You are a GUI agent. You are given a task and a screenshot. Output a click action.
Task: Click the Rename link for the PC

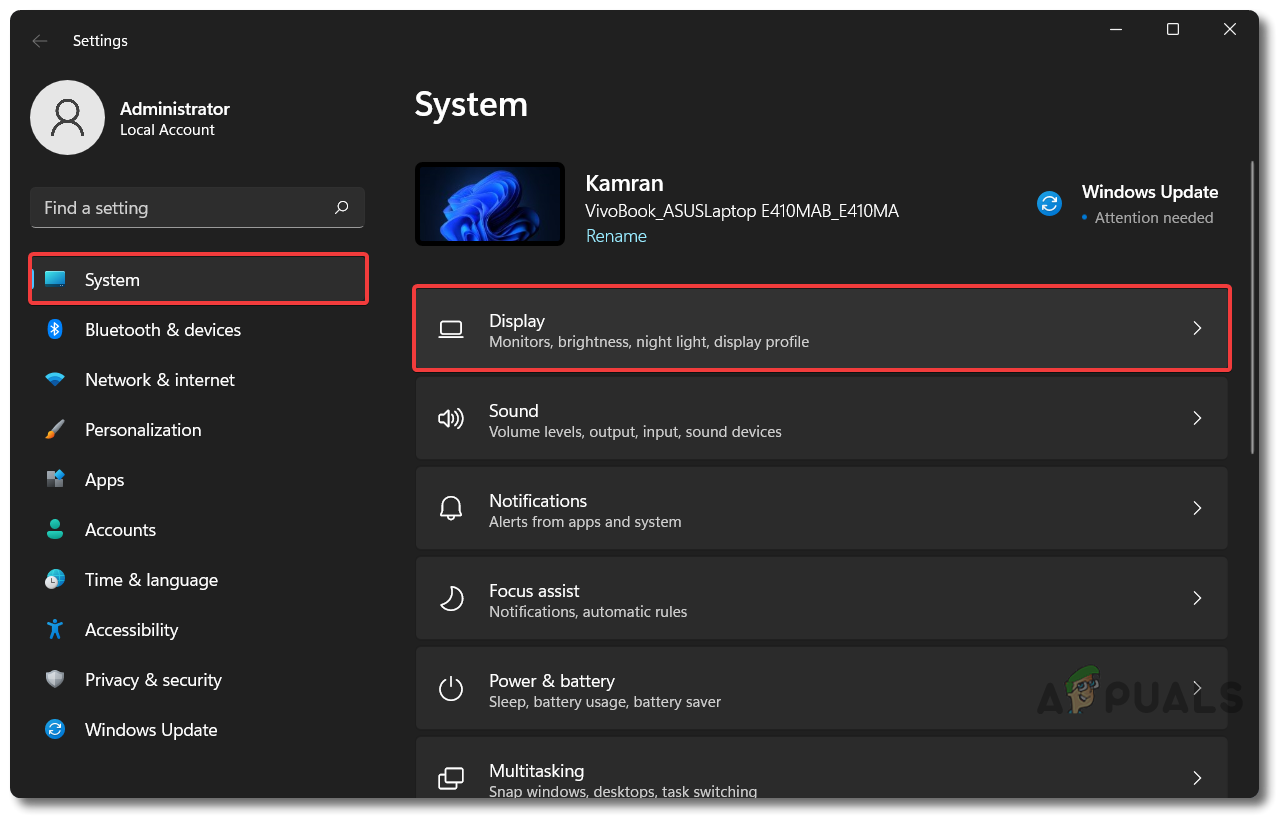pos(616,236)
